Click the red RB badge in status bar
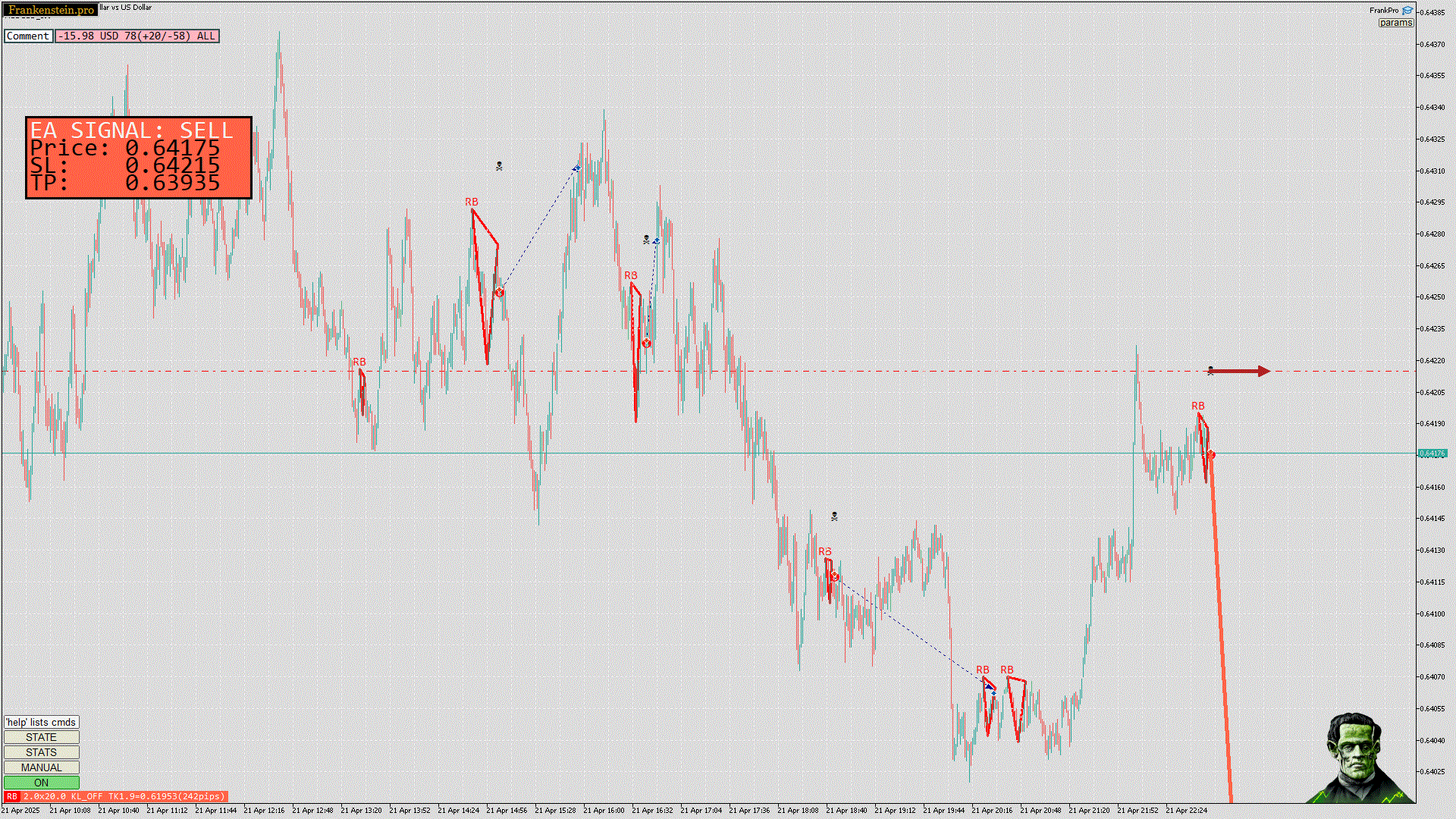1456x819 pixels. coord(11,796)
